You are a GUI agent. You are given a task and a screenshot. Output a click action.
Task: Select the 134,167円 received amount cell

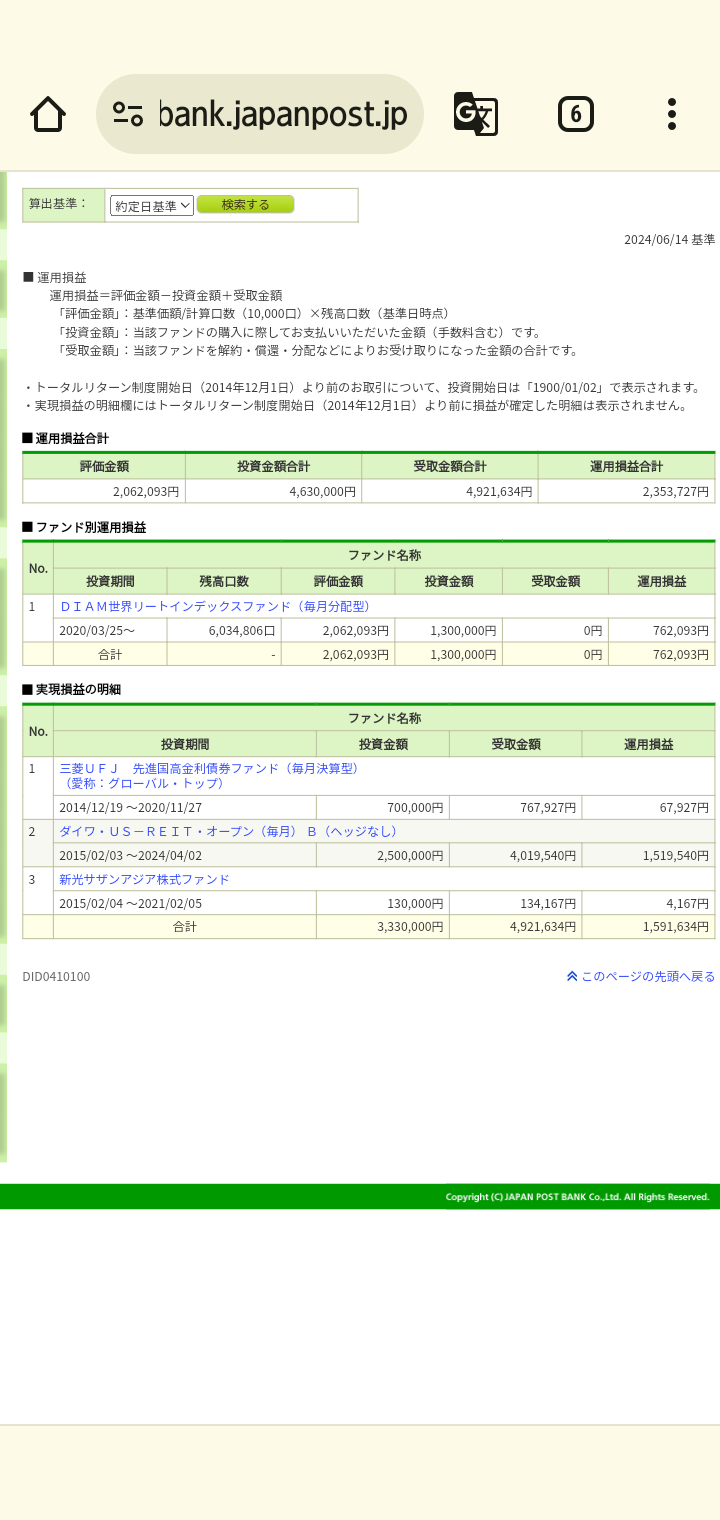(516, 903)
